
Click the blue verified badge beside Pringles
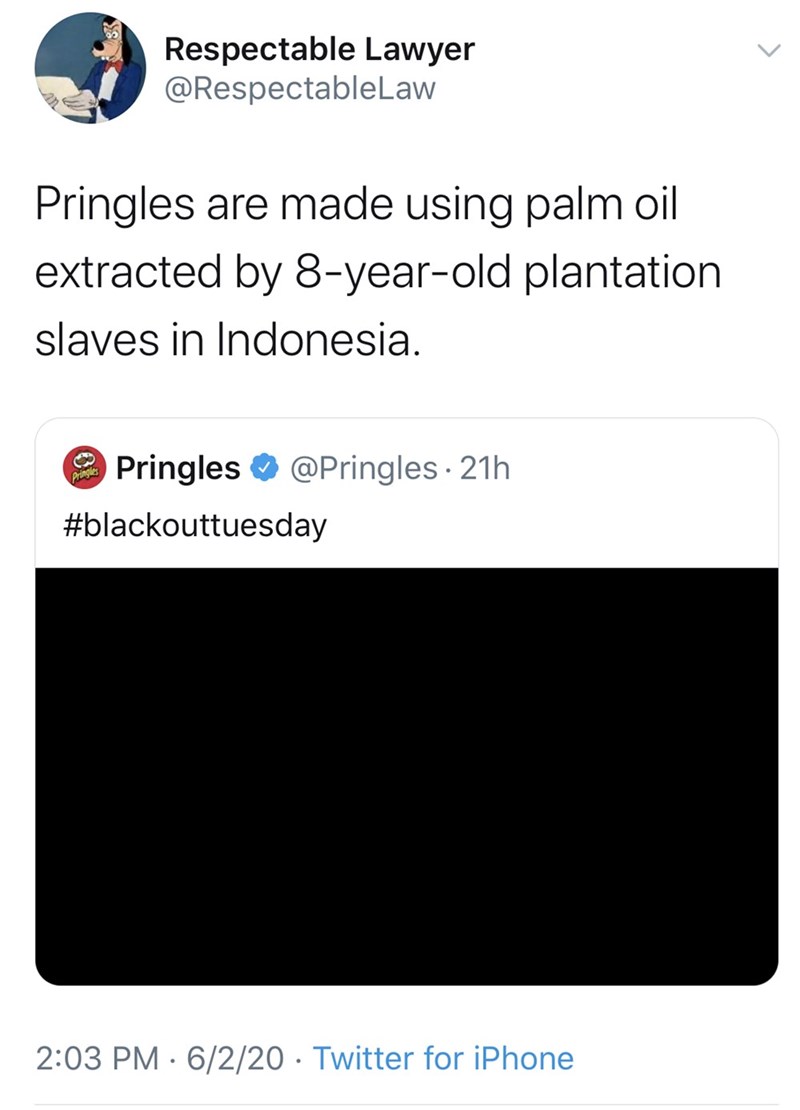(264, 467)
